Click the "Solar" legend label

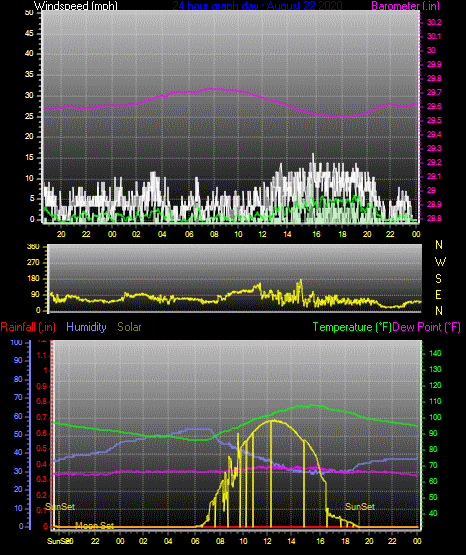coord(129,327)
